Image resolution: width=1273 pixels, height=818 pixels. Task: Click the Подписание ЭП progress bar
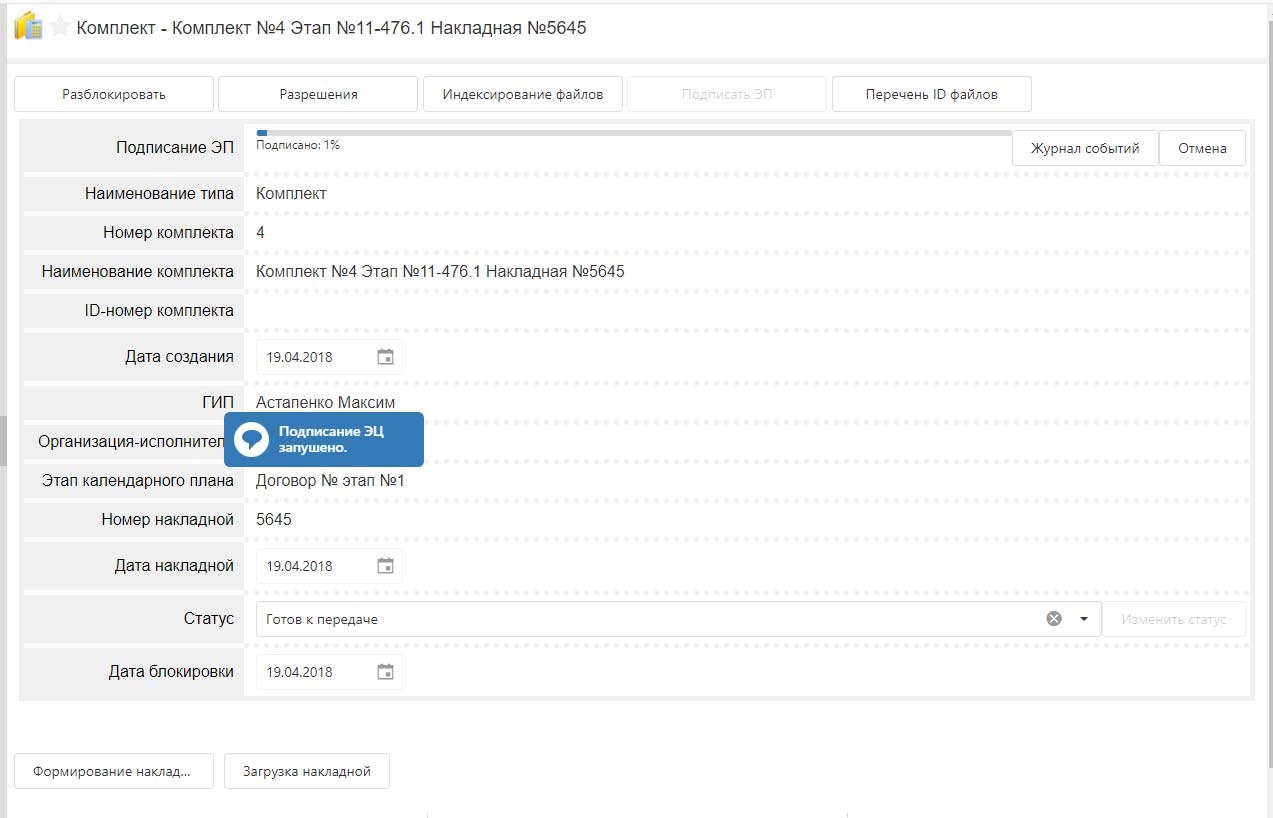(634, 132)
